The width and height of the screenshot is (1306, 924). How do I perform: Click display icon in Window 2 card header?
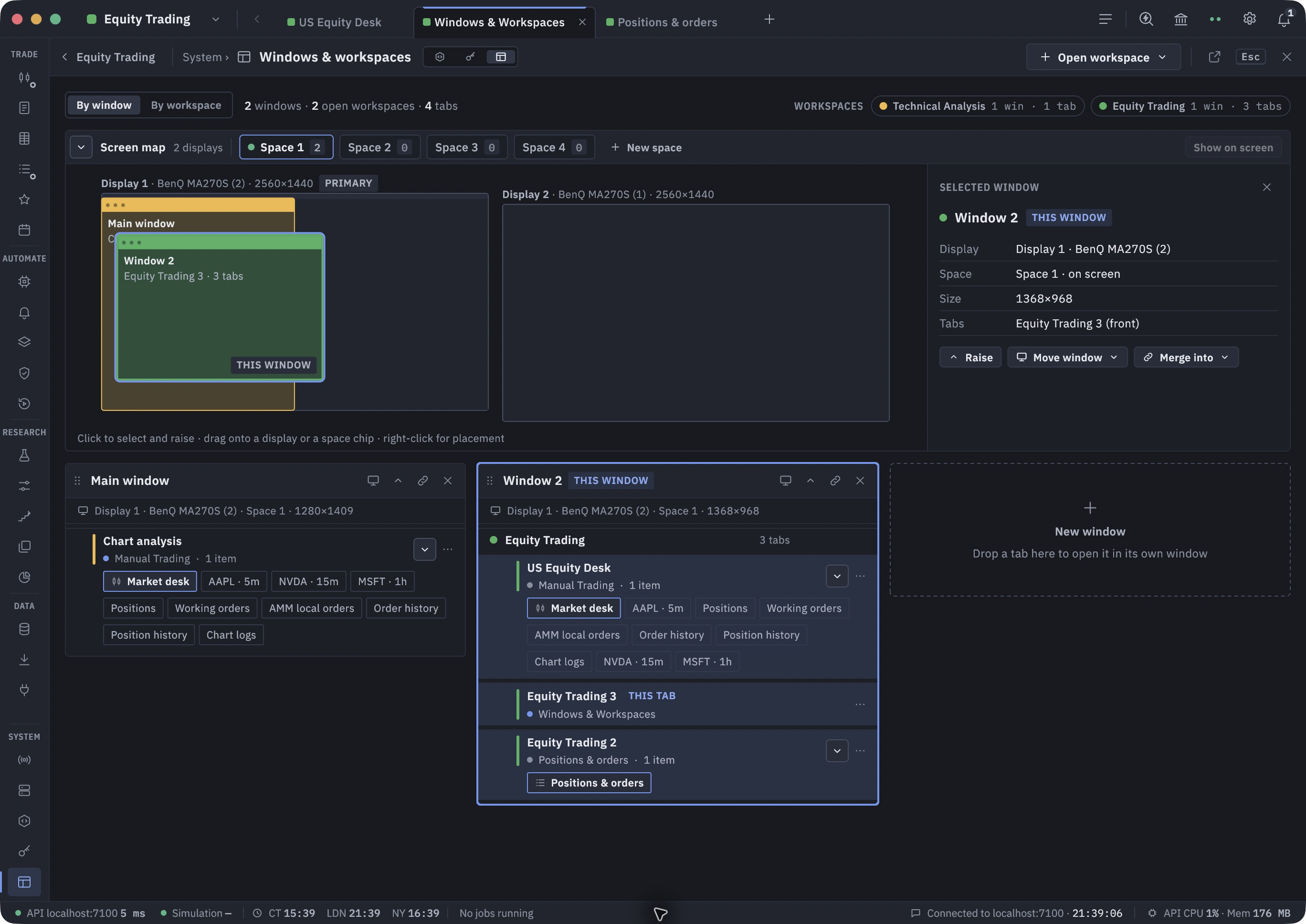(785, 481)
